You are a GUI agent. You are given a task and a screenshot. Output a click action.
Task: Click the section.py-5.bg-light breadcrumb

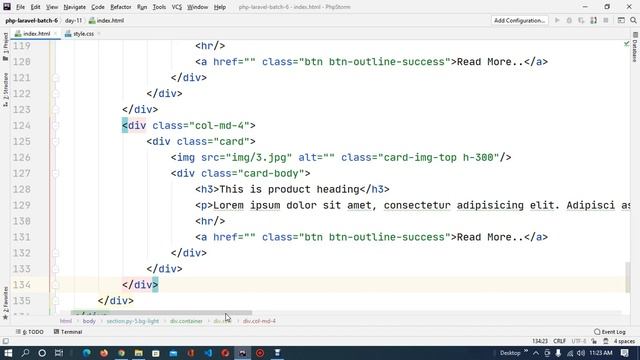133,321
